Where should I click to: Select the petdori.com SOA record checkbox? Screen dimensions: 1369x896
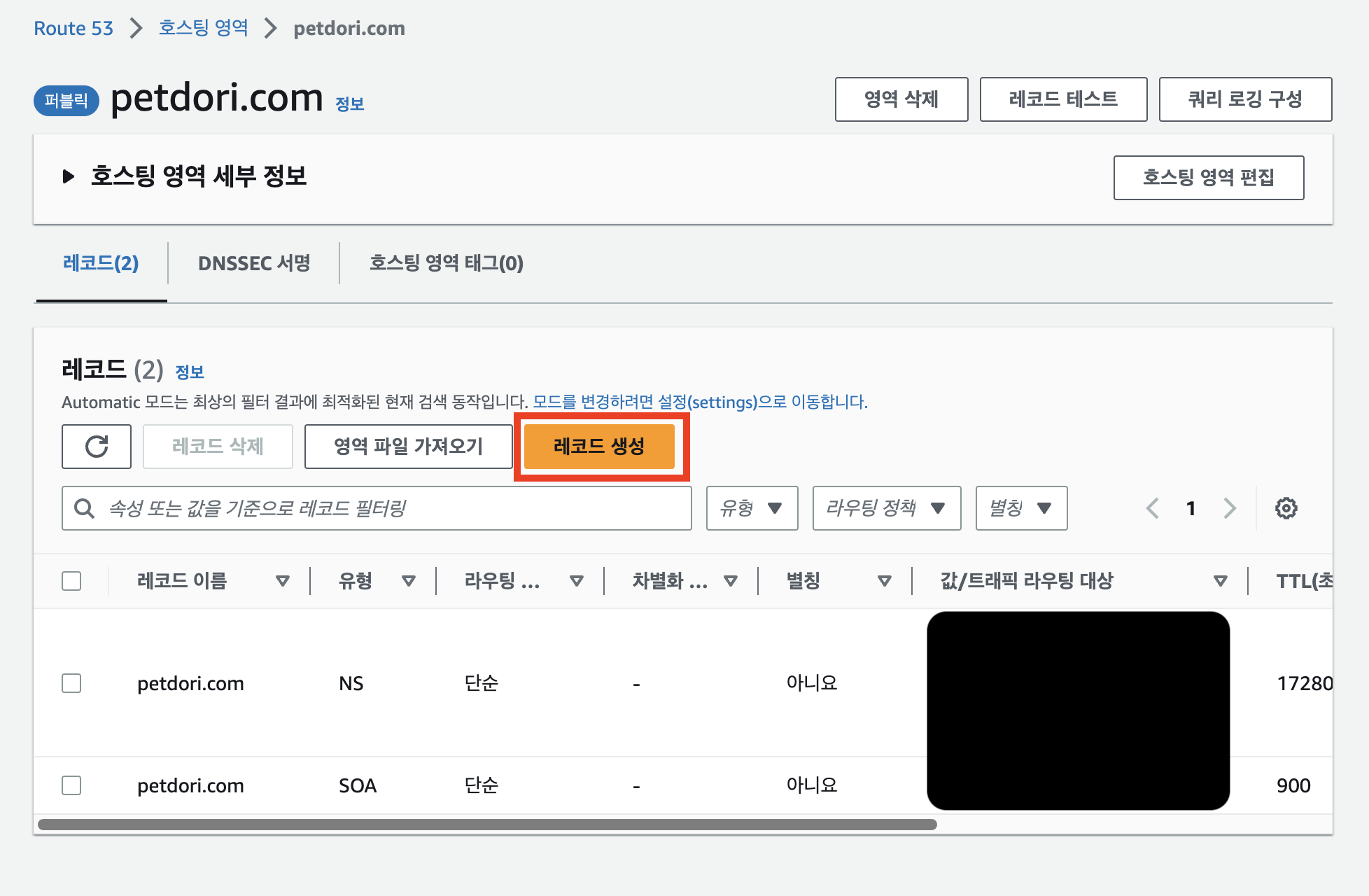(x=71, y=785)
